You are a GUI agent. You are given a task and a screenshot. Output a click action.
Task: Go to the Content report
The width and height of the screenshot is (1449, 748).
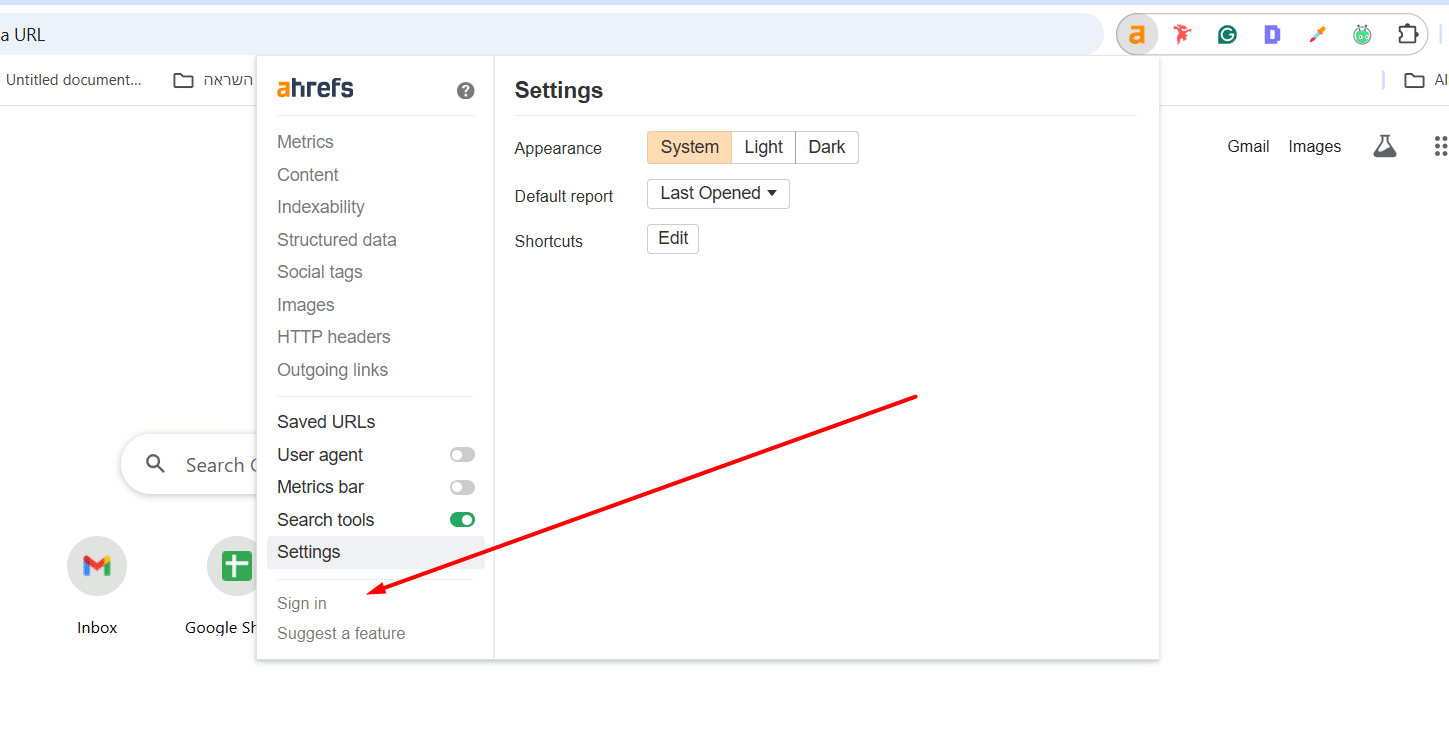(x=308, y=175)
